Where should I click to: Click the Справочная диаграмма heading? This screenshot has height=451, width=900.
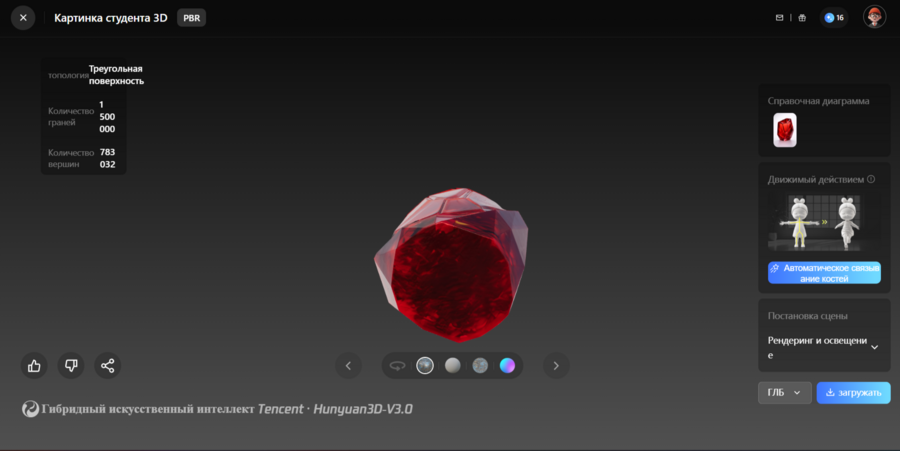point(818,101)
